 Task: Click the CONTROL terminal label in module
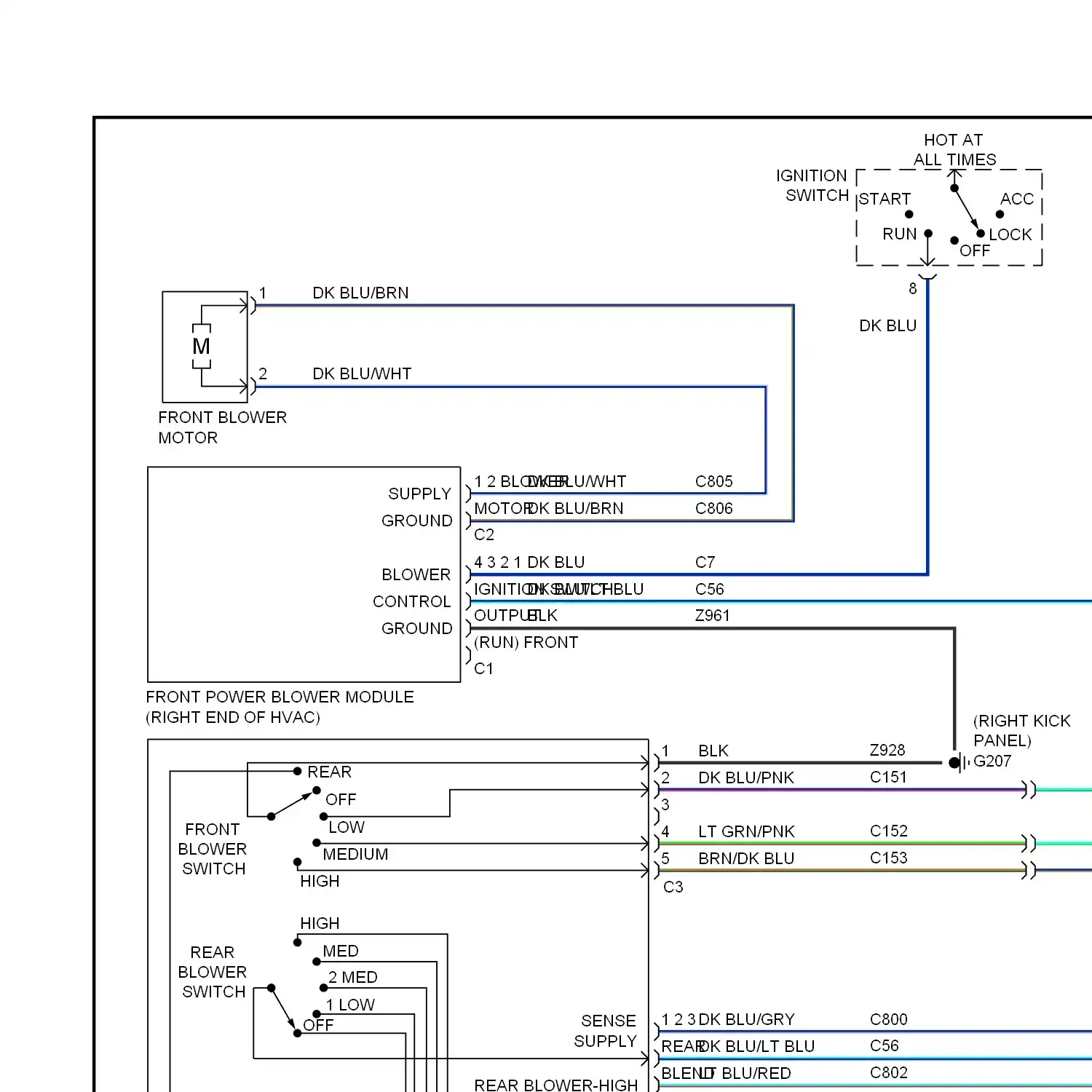click(412, 602)
